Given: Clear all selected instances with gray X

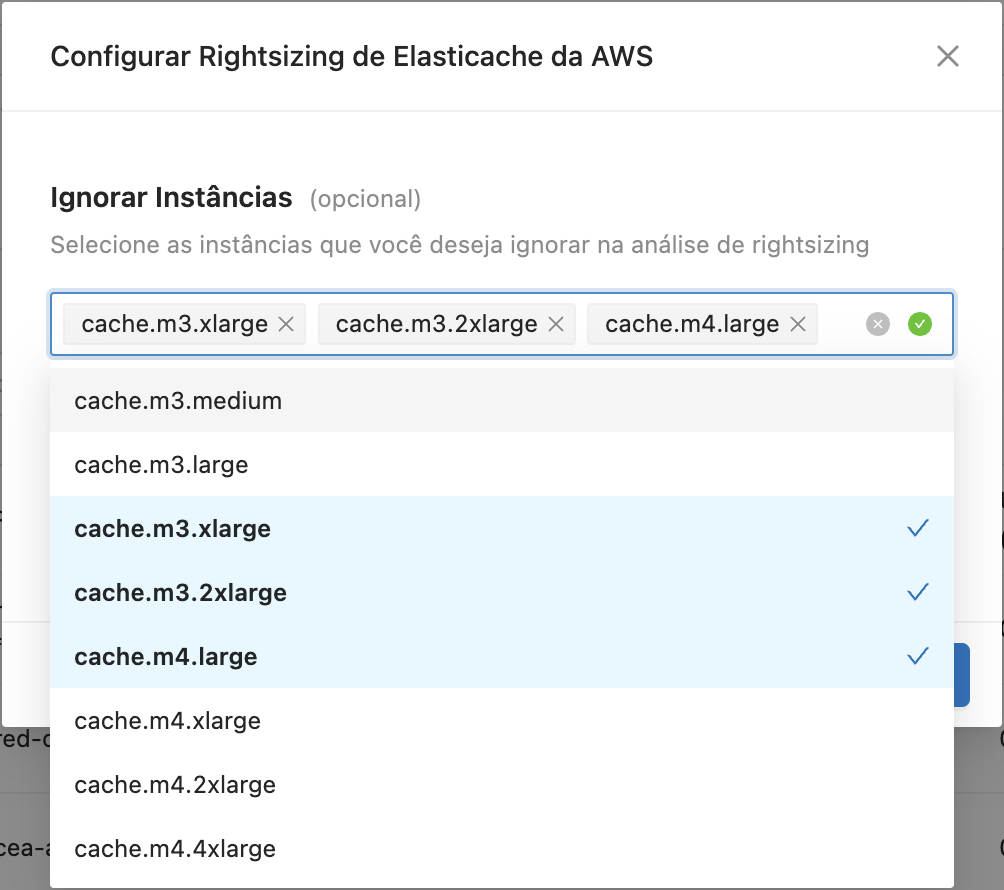Looking at the screenshot, I should pos(878,324).
